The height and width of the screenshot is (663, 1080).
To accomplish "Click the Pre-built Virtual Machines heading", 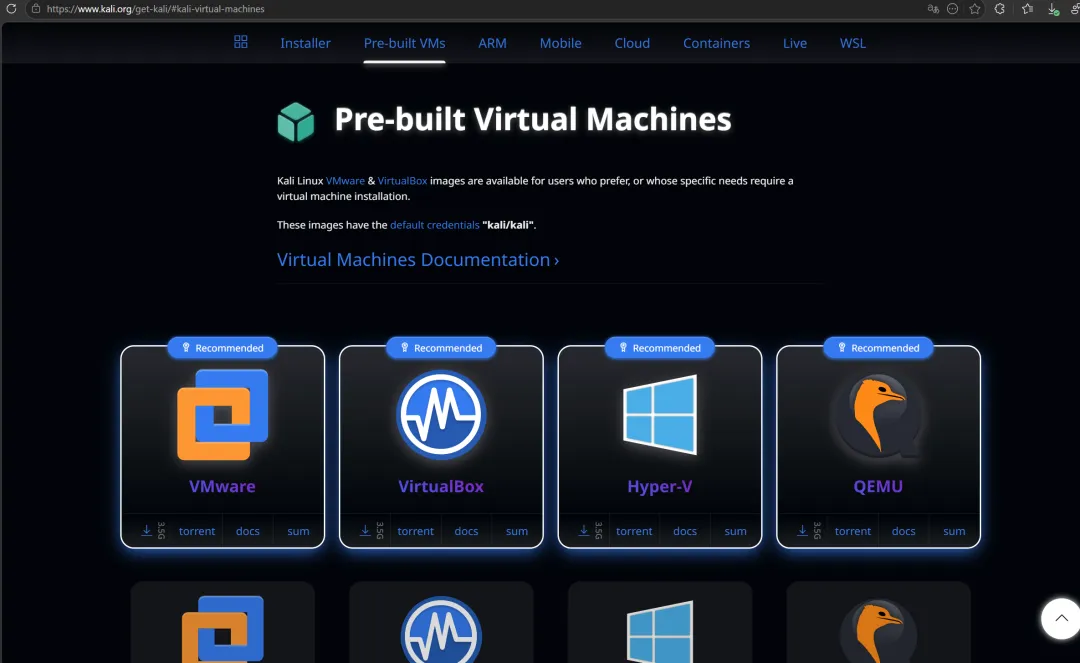I will (532, 119).
